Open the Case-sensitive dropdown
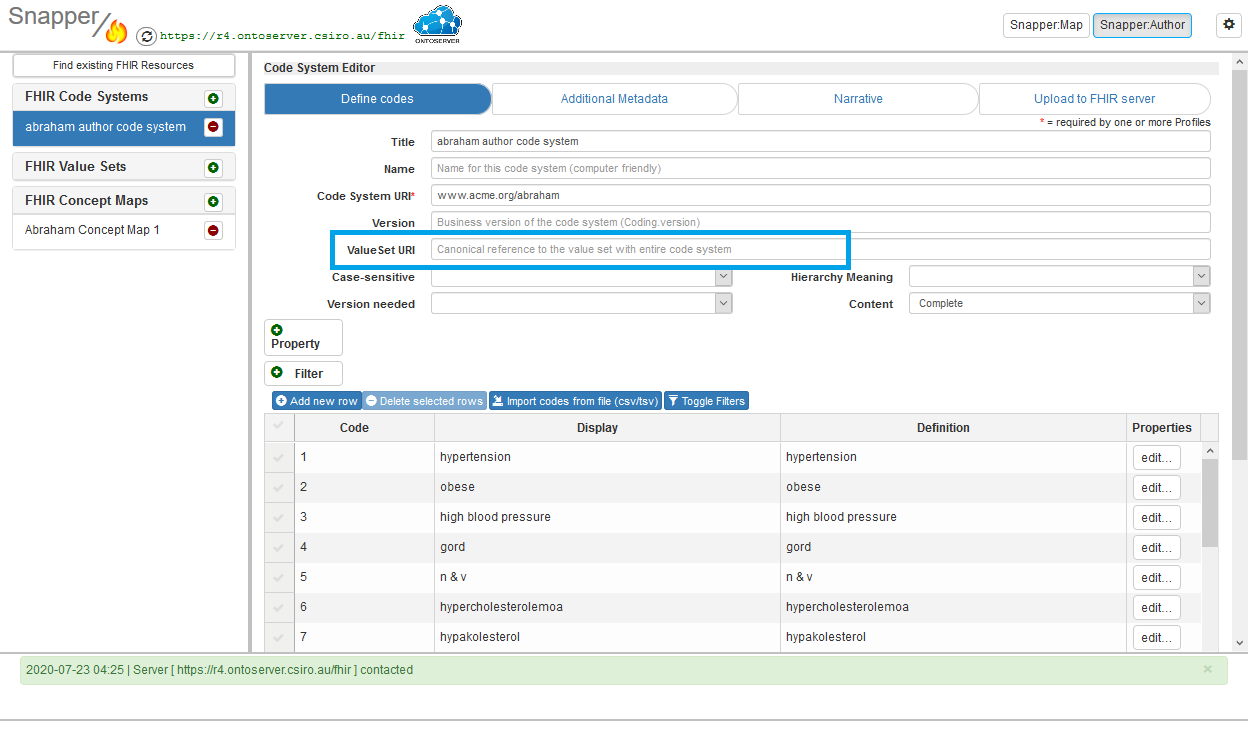The height and width of the screenshot is (739, 1248). (581, 277)
